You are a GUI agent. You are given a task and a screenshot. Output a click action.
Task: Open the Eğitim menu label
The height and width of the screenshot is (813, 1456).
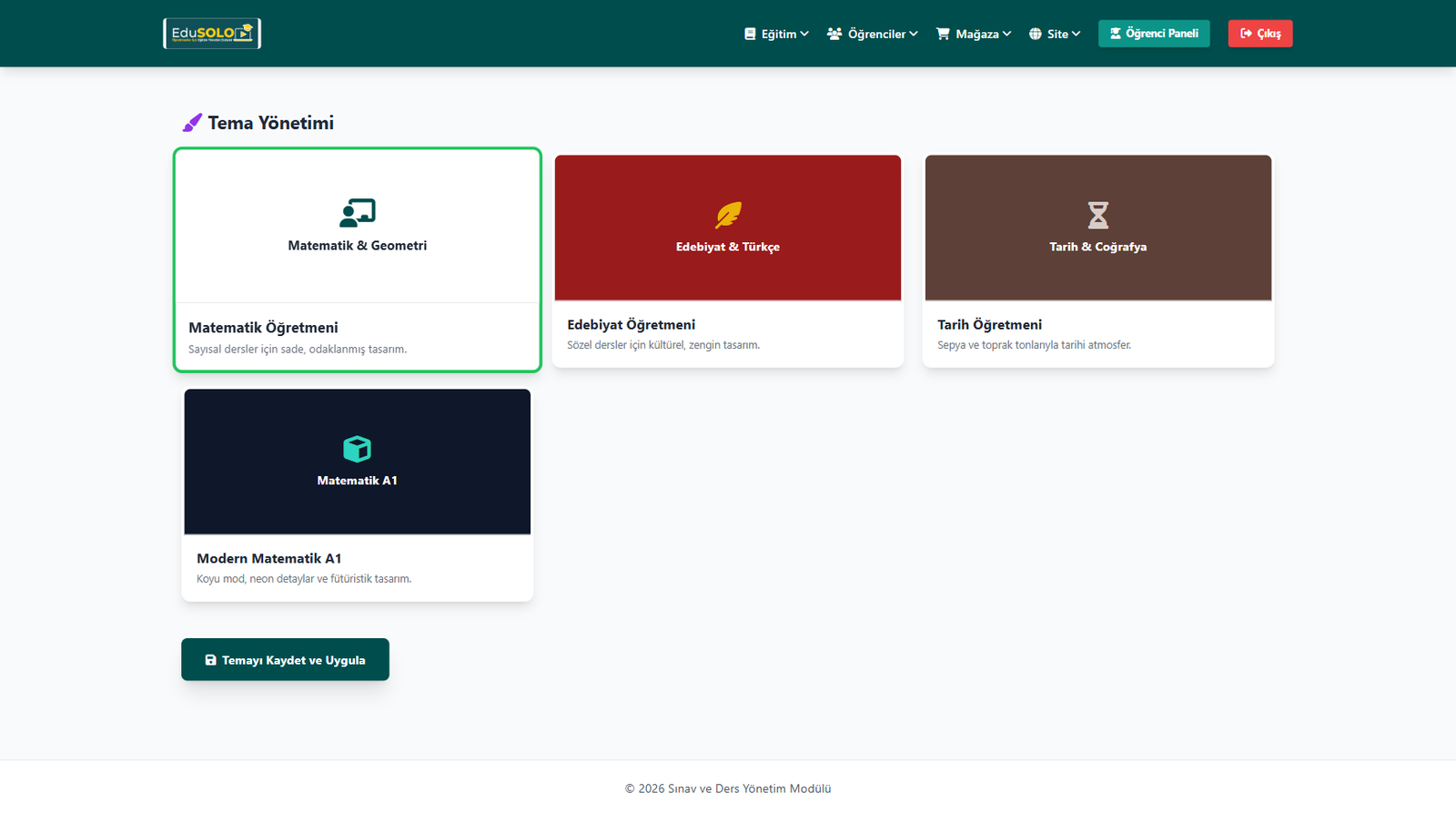coord(778,34)
